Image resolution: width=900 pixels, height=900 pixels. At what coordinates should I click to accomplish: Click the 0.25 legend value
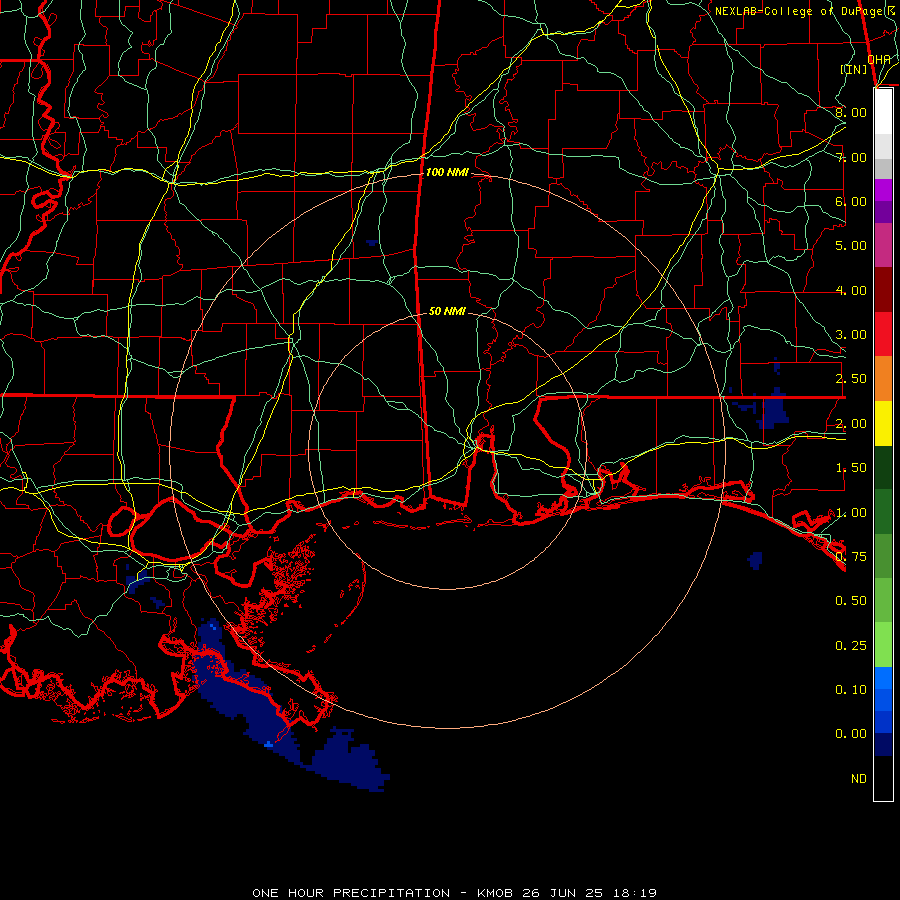[851, 646]
